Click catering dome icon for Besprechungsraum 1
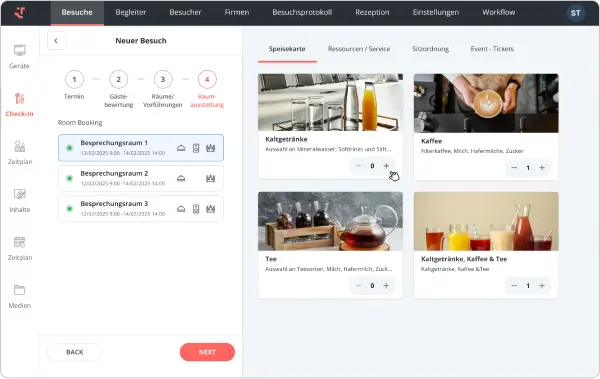Screen dimensions: 600x379 (181, 148)
